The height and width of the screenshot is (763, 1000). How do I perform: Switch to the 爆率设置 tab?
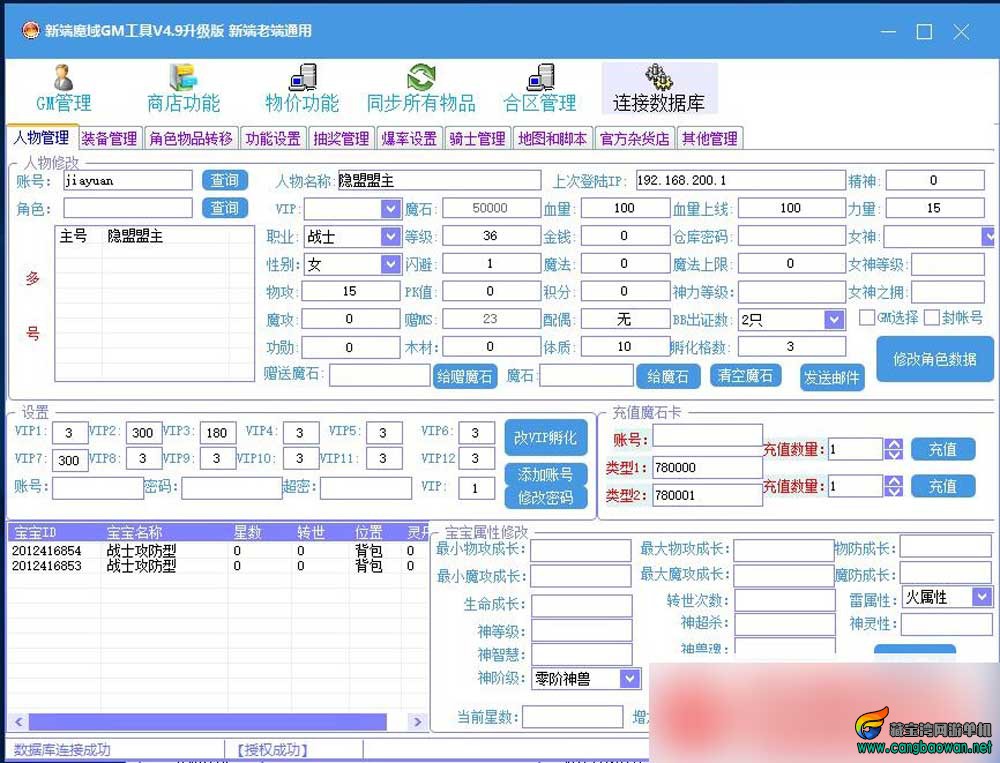point(409,138)
